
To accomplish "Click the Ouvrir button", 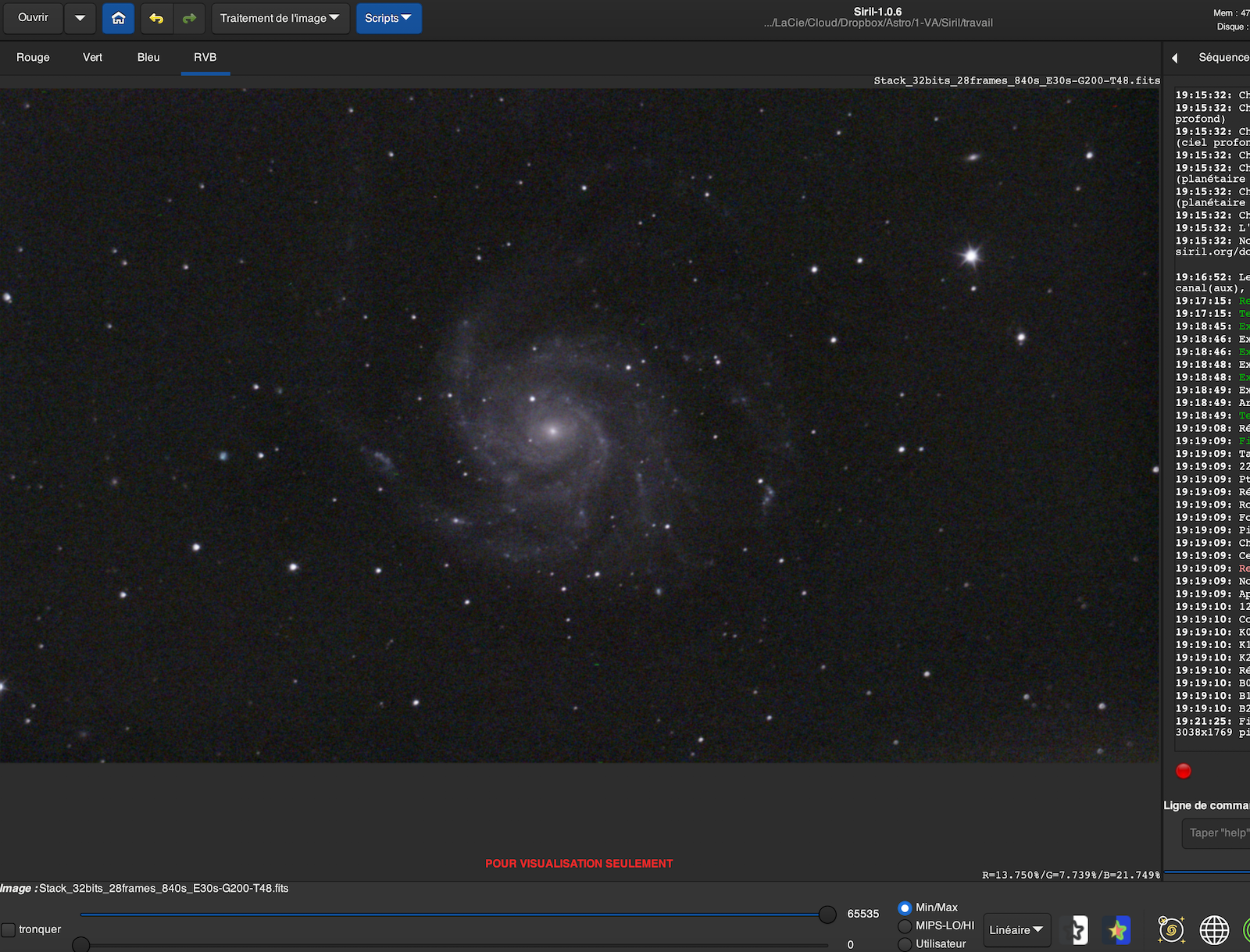I will point(33,17).
